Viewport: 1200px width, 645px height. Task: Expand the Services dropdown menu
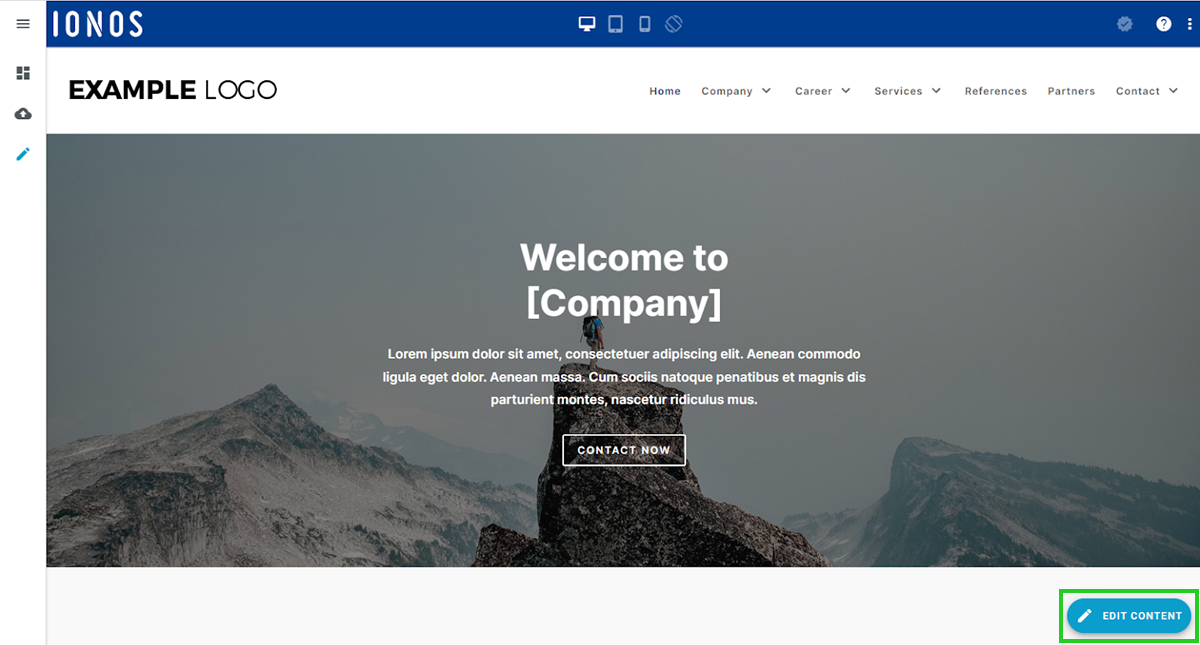(907, 91)
